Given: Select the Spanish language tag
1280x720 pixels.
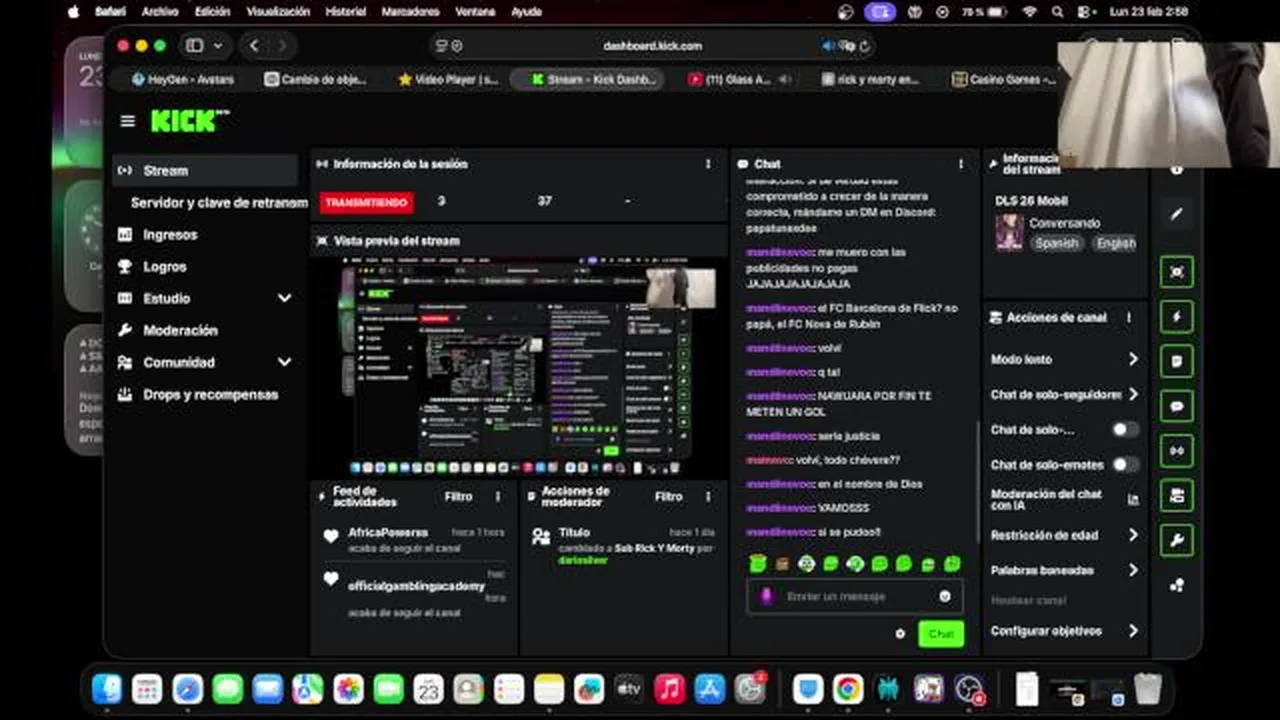Looking at the screenshot, I should (1056, 243).
